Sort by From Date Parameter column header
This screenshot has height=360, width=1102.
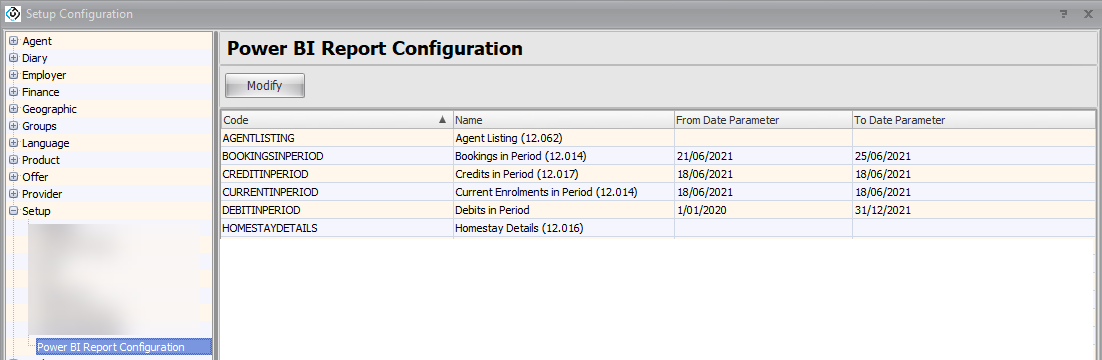[x=763, y=120]
